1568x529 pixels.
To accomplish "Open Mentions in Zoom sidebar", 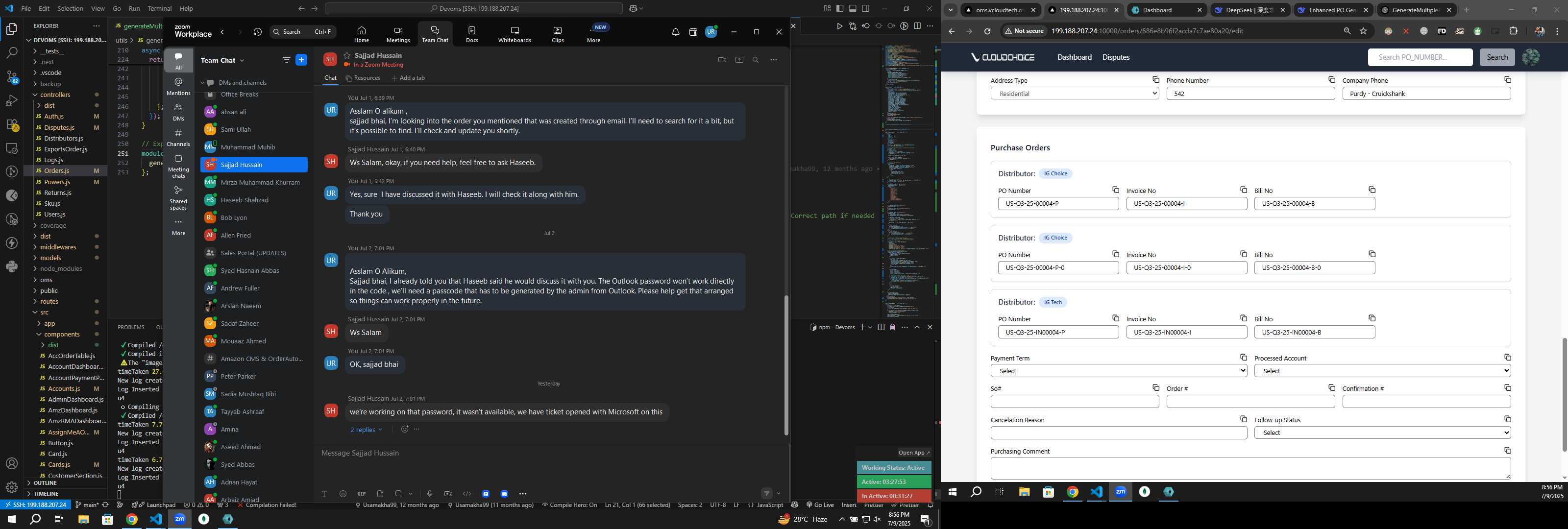I will pos(178,86).
